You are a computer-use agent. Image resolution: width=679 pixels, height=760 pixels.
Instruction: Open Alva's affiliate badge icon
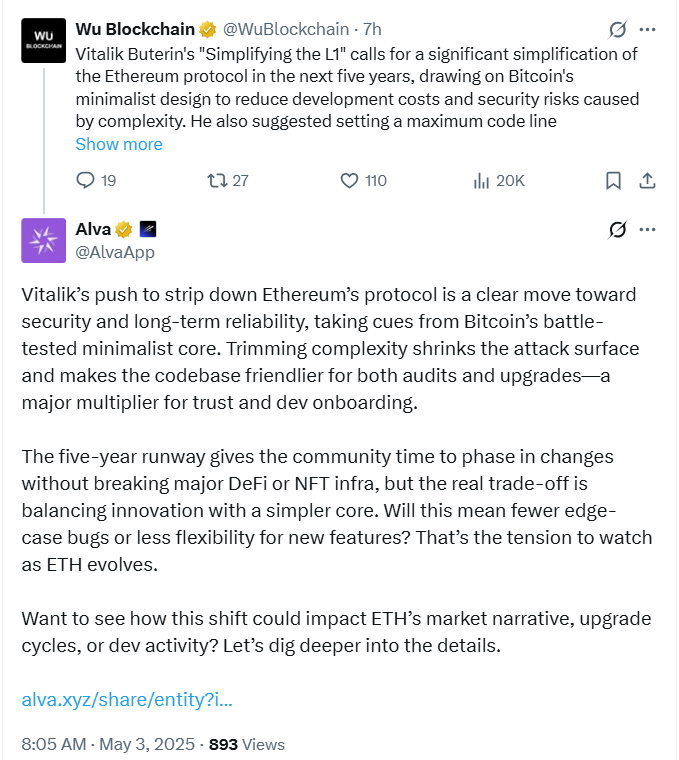coord(148,229)
